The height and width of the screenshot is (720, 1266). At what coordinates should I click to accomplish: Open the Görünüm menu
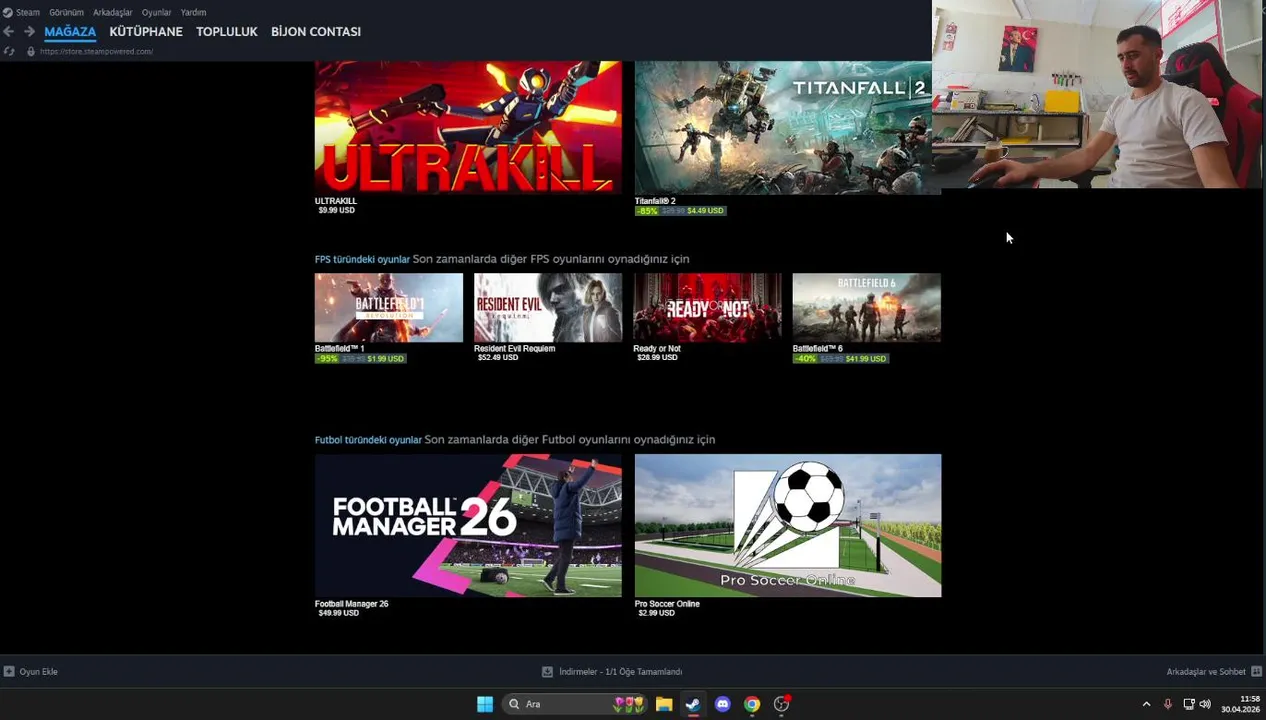pyautogui.click(x=66, y=12)
